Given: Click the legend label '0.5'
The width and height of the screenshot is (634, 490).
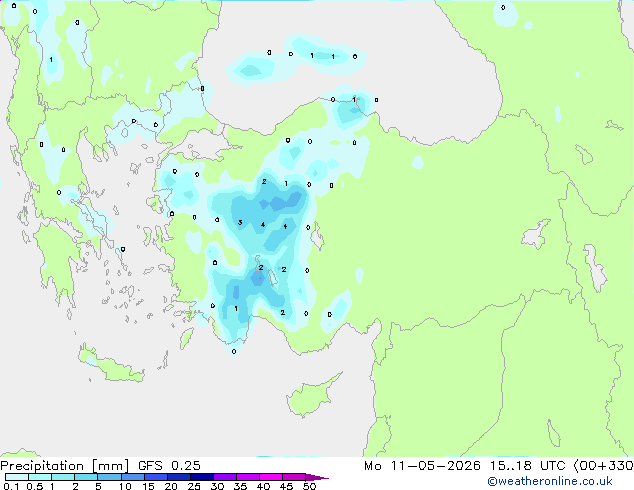Looking at the screenshot, I should (35, 486).
